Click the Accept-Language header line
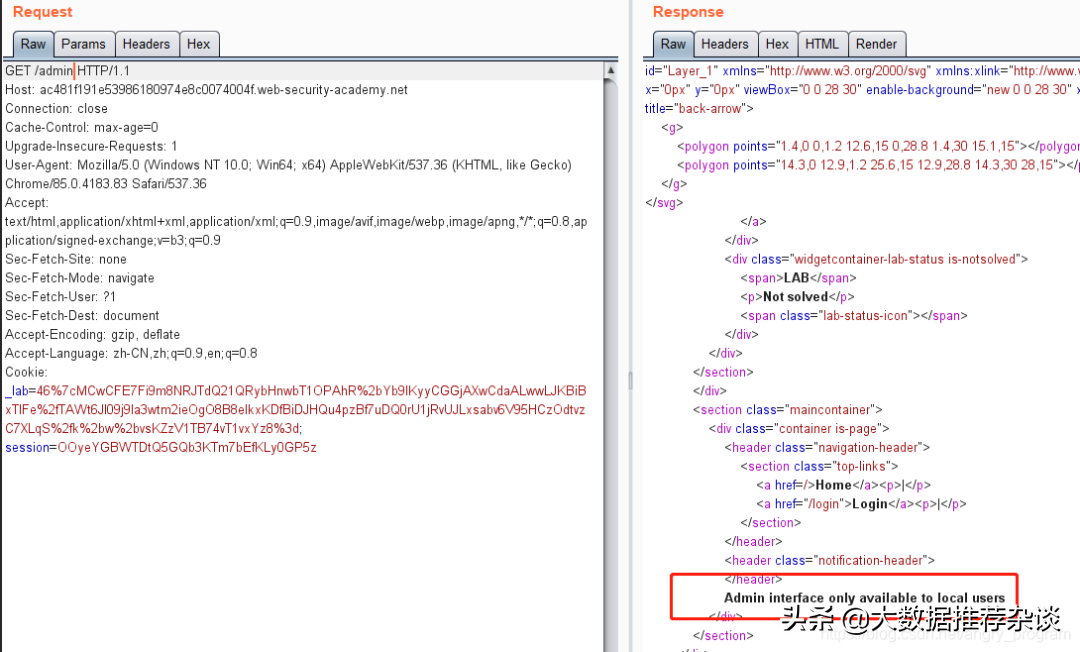Viewport: 1080px width, 652px height. click(x=131, y=353)
